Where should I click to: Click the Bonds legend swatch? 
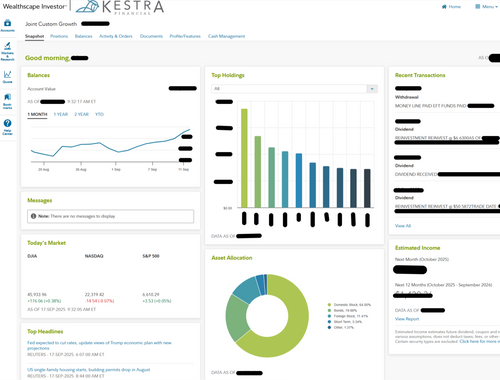(x=329, y=310)
